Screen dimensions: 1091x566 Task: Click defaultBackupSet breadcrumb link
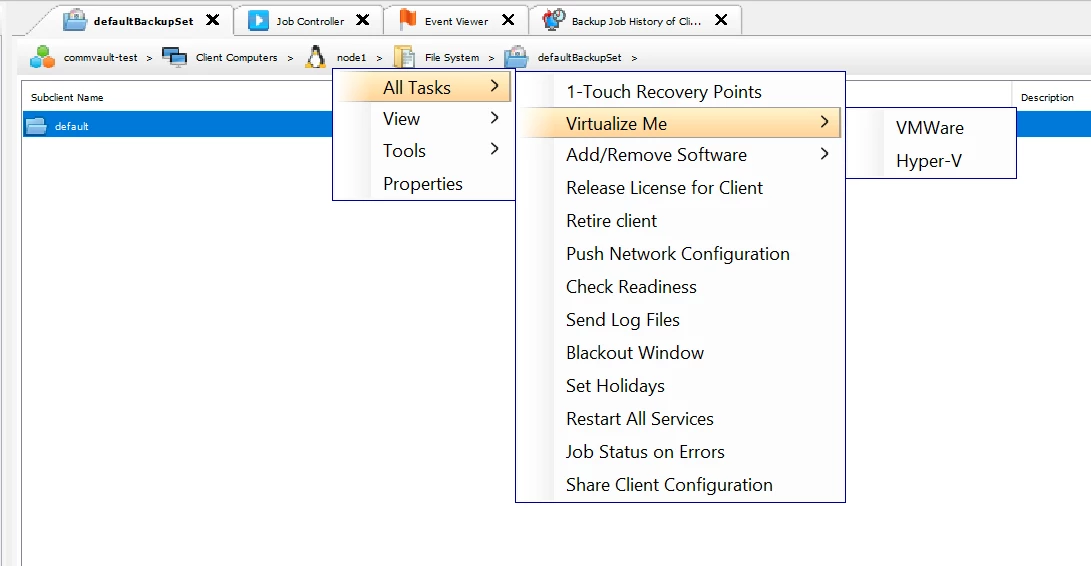coord(580,58)
